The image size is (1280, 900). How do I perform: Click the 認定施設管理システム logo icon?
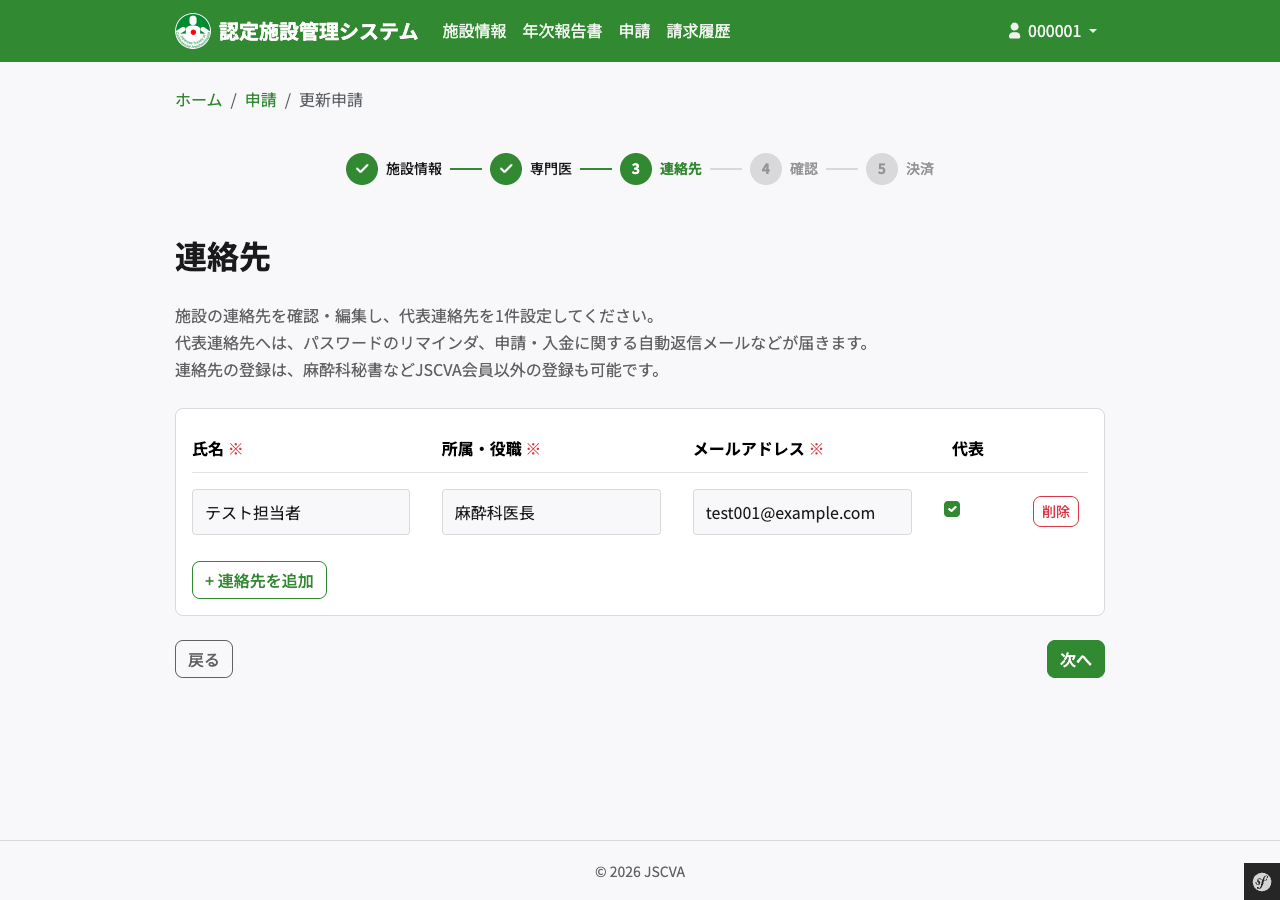tap(192, 30)
